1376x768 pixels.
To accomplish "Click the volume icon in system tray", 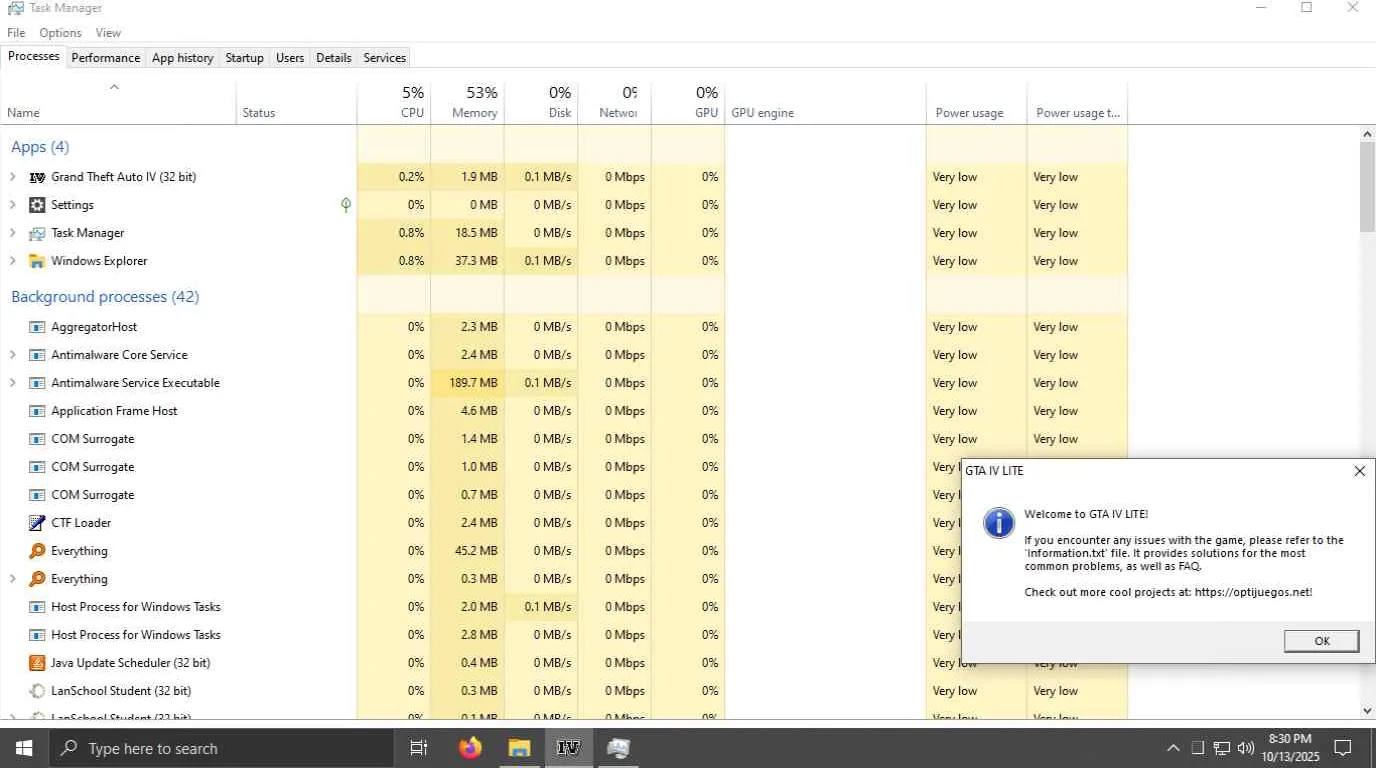I will tap(1246, 748).
